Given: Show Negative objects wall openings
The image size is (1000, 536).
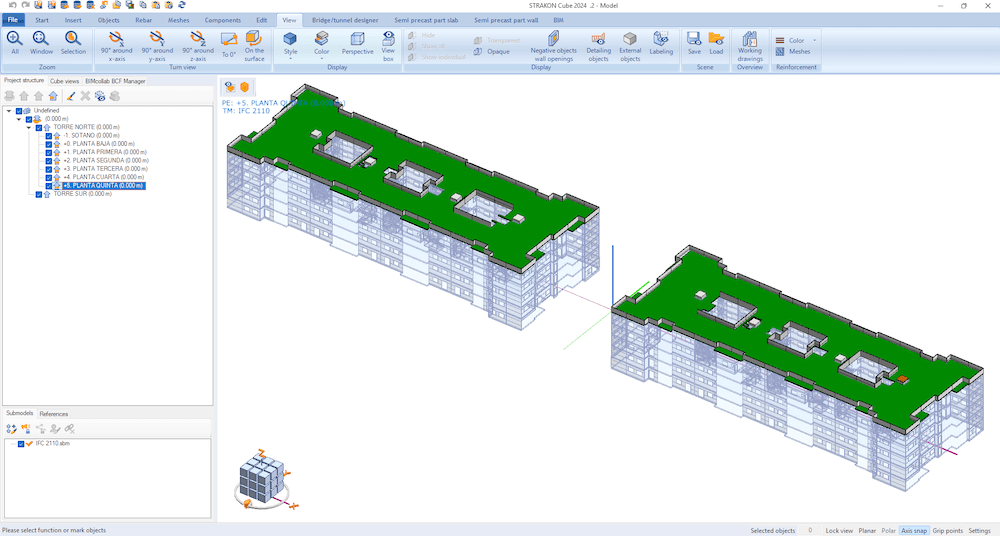Looking at the screenshot, I should (553, 45).
